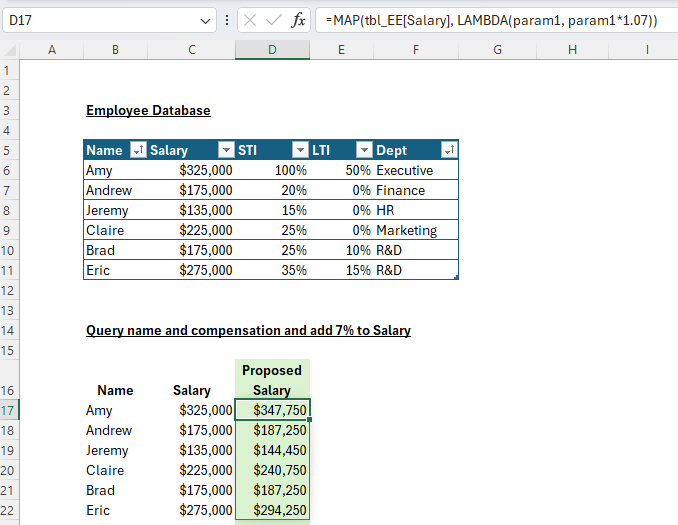Select the Executive department cell
This screenshot has width=678, height=525.
416,170
